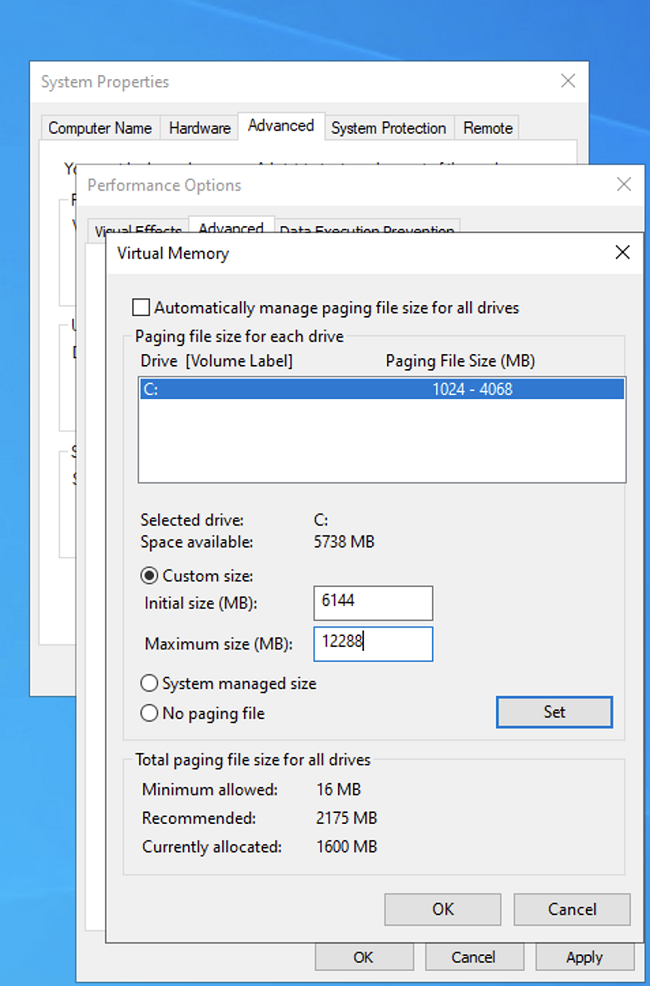The width and height of the screenshot is (650, 986).
Task: Choose System managed size option
Action: (x=149, y=684)
